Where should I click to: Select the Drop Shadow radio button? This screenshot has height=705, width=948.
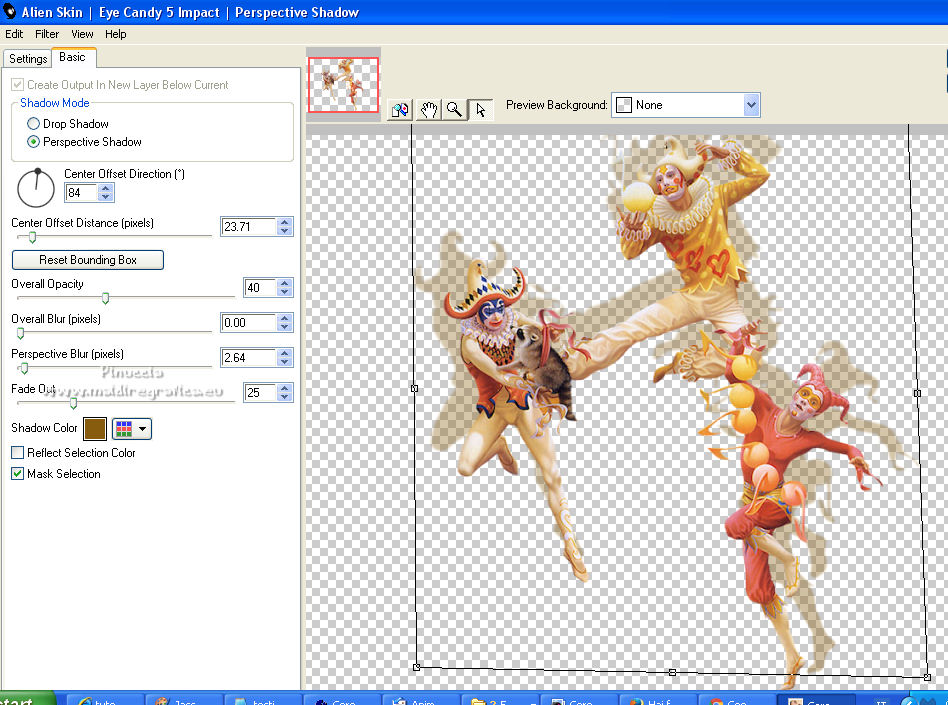[33, 123]
